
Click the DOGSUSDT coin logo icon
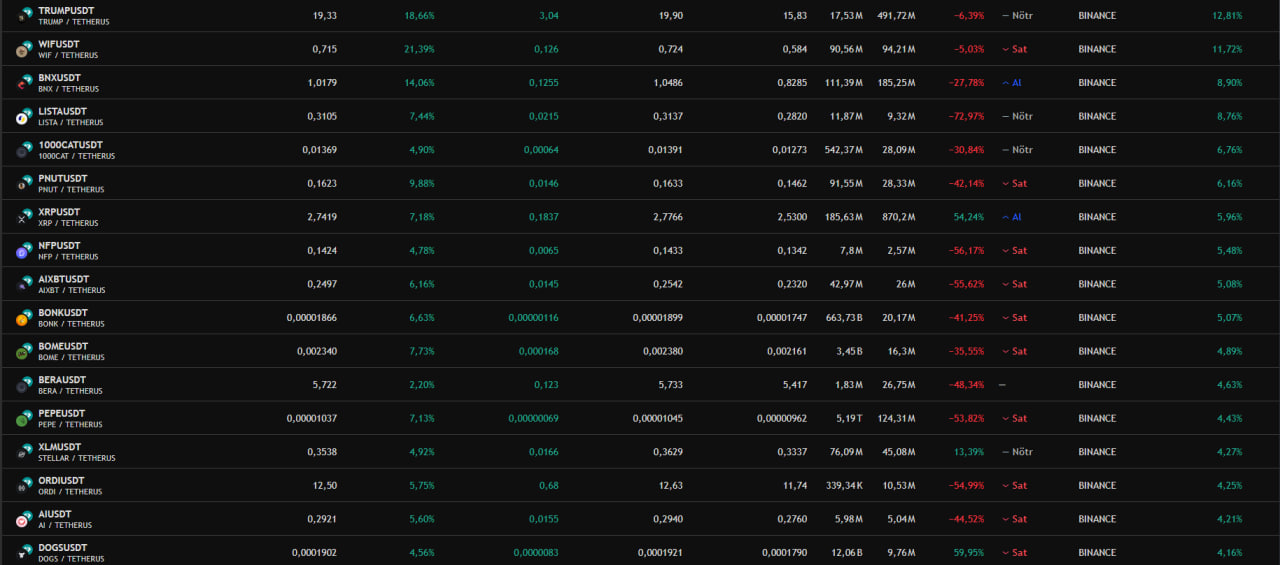pyautogui.click(x=24, y=552)
